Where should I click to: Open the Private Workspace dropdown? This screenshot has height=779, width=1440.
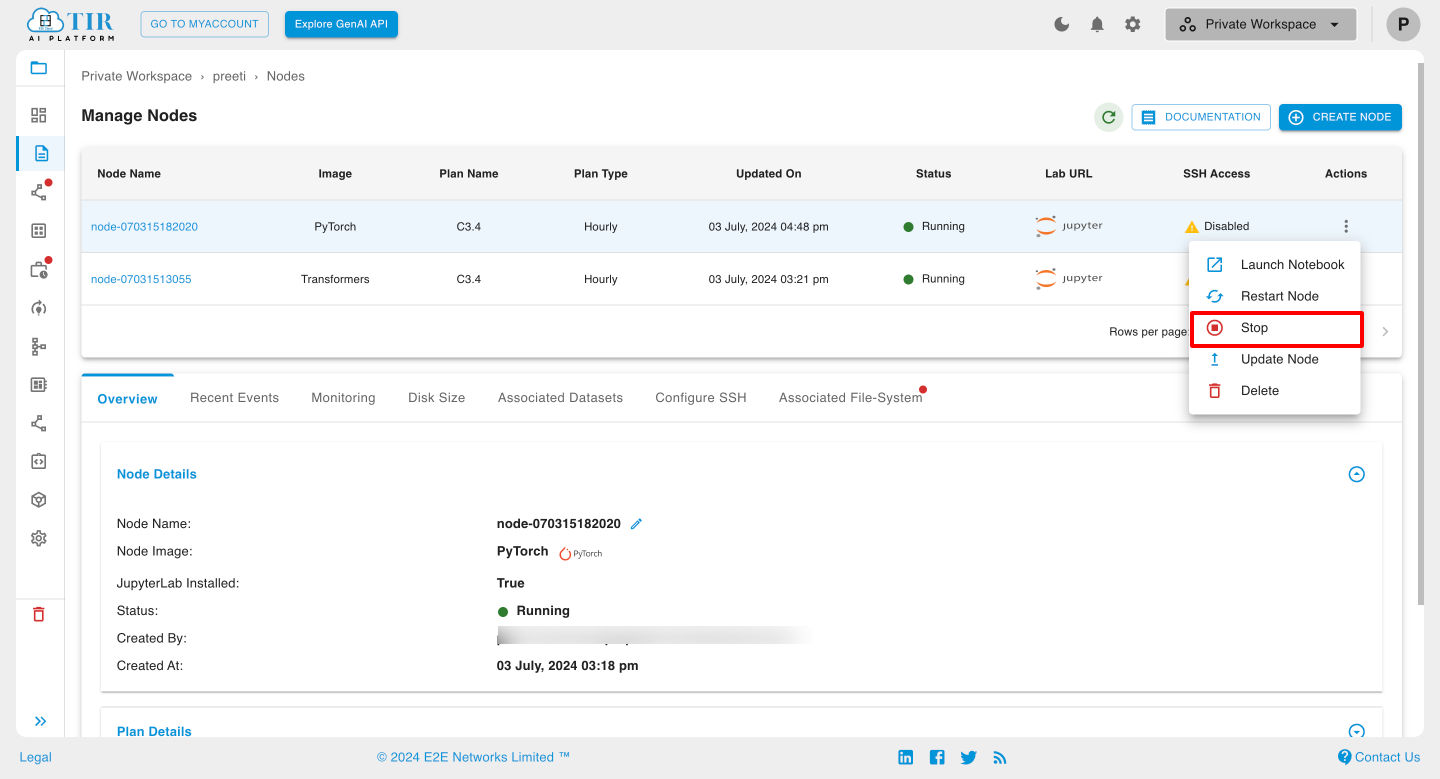[x=1260, y=24]
